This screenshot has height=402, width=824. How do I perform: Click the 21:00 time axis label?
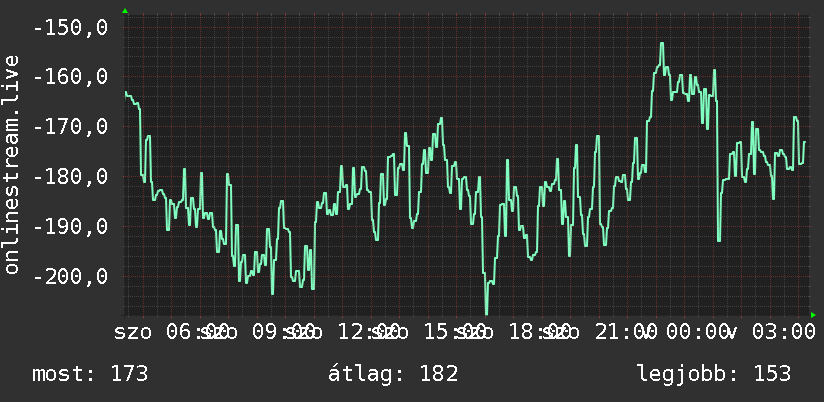[625, 332]
